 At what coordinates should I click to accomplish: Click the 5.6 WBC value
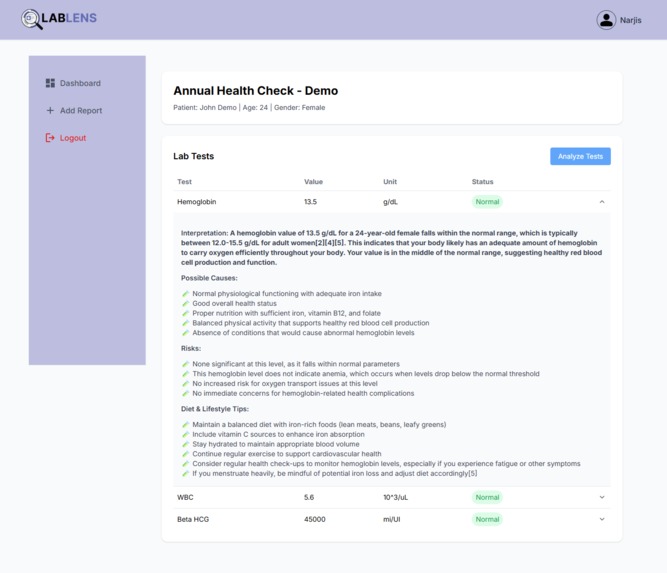pos(309,497)
